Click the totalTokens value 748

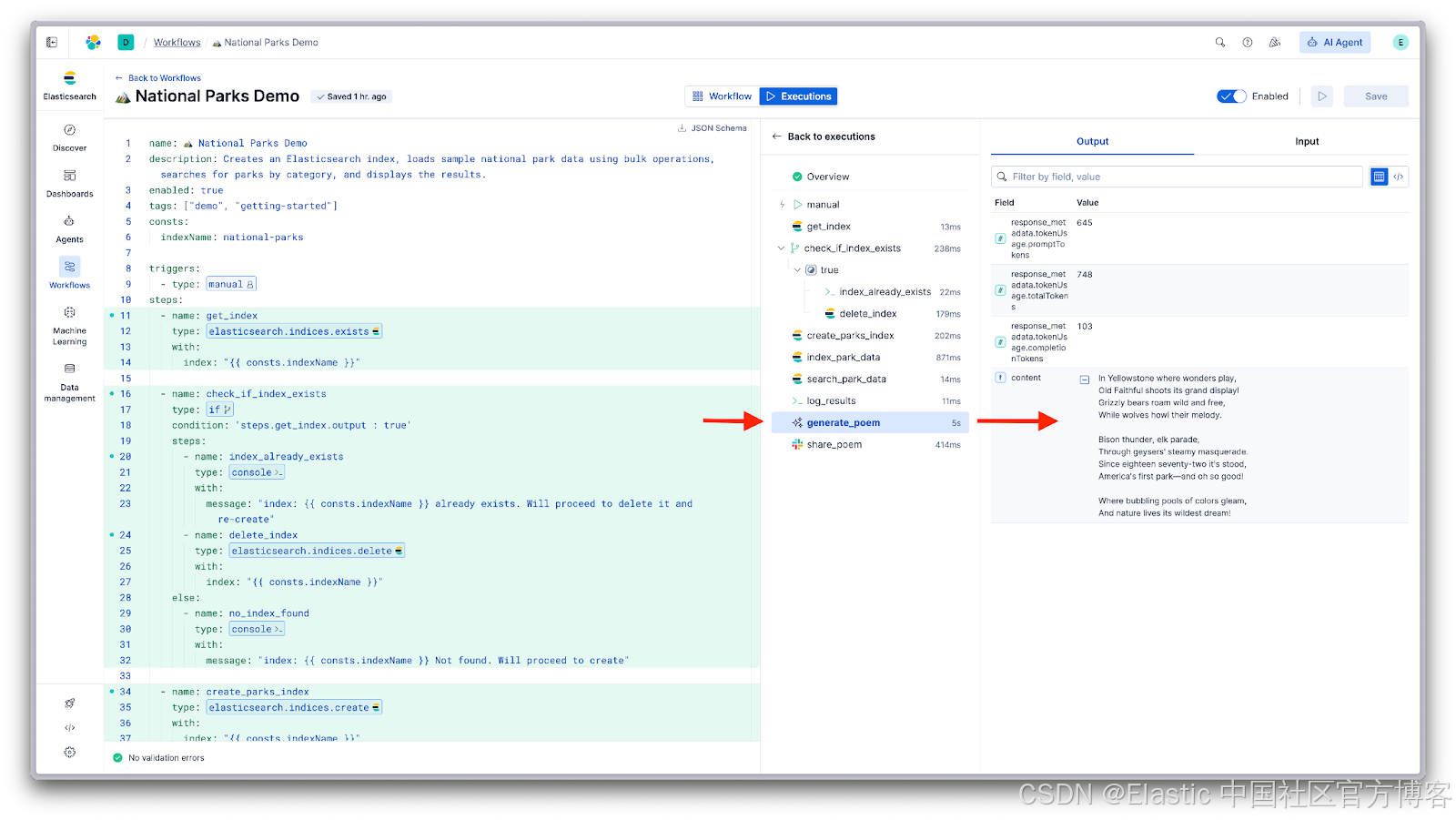coord(1085,275)
